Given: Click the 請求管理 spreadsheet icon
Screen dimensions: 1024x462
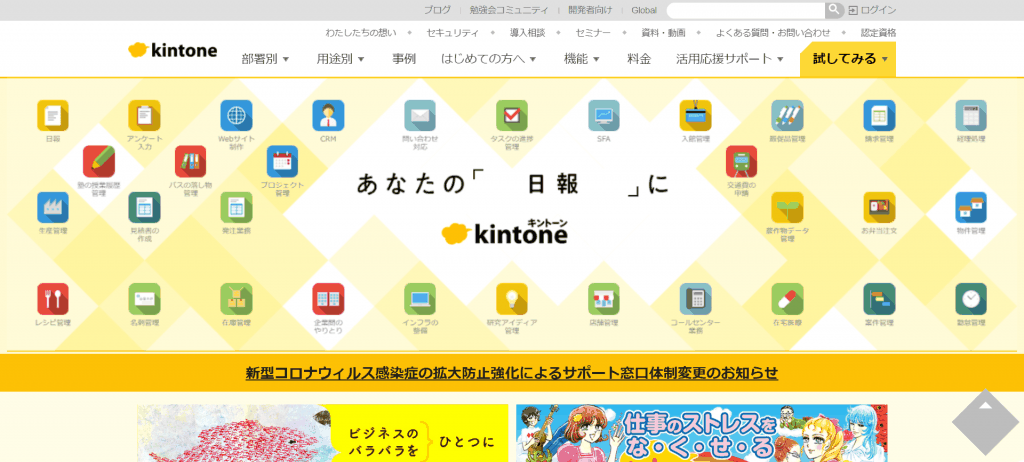Looking at the screenshot, I should click(879, 116).
